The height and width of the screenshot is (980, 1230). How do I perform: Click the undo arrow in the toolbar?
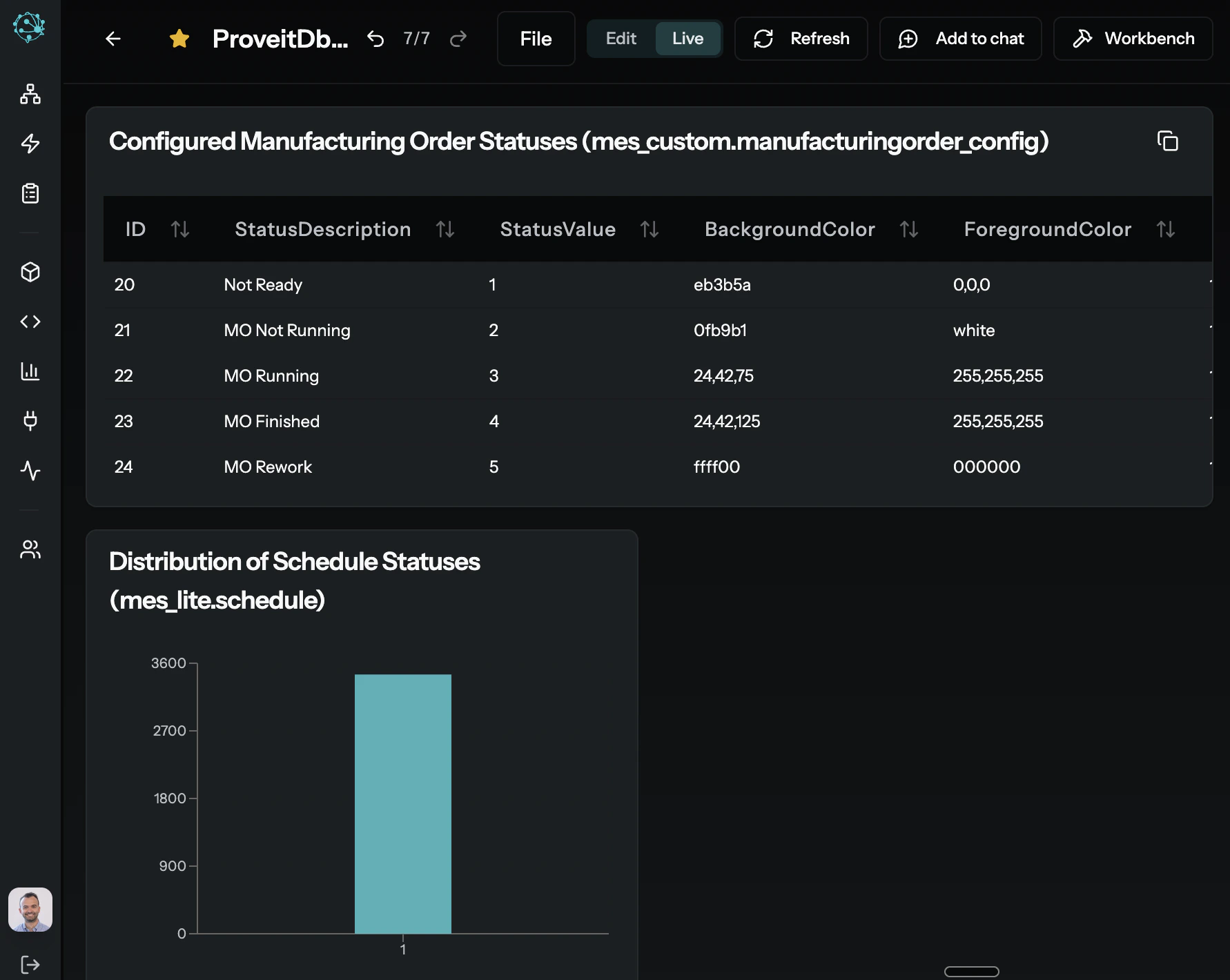[x=375, y=39]
